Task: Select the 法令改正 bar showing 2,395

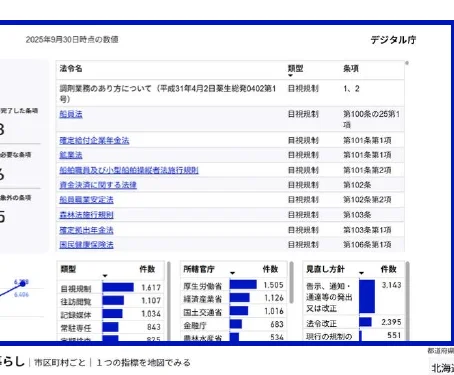Action: (x=365, y=322)
